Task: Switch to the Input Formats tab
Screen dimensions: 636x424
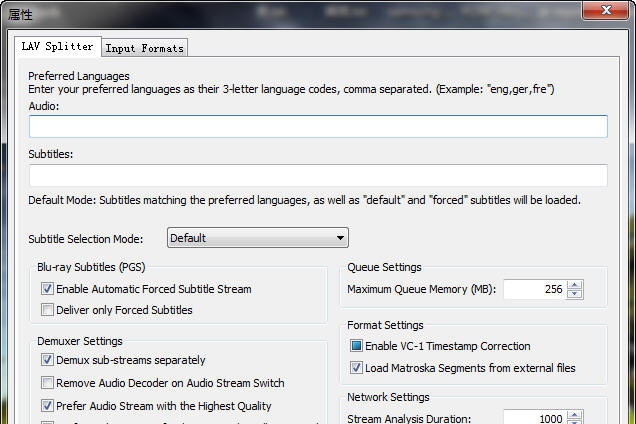Action: coord(144,48)
